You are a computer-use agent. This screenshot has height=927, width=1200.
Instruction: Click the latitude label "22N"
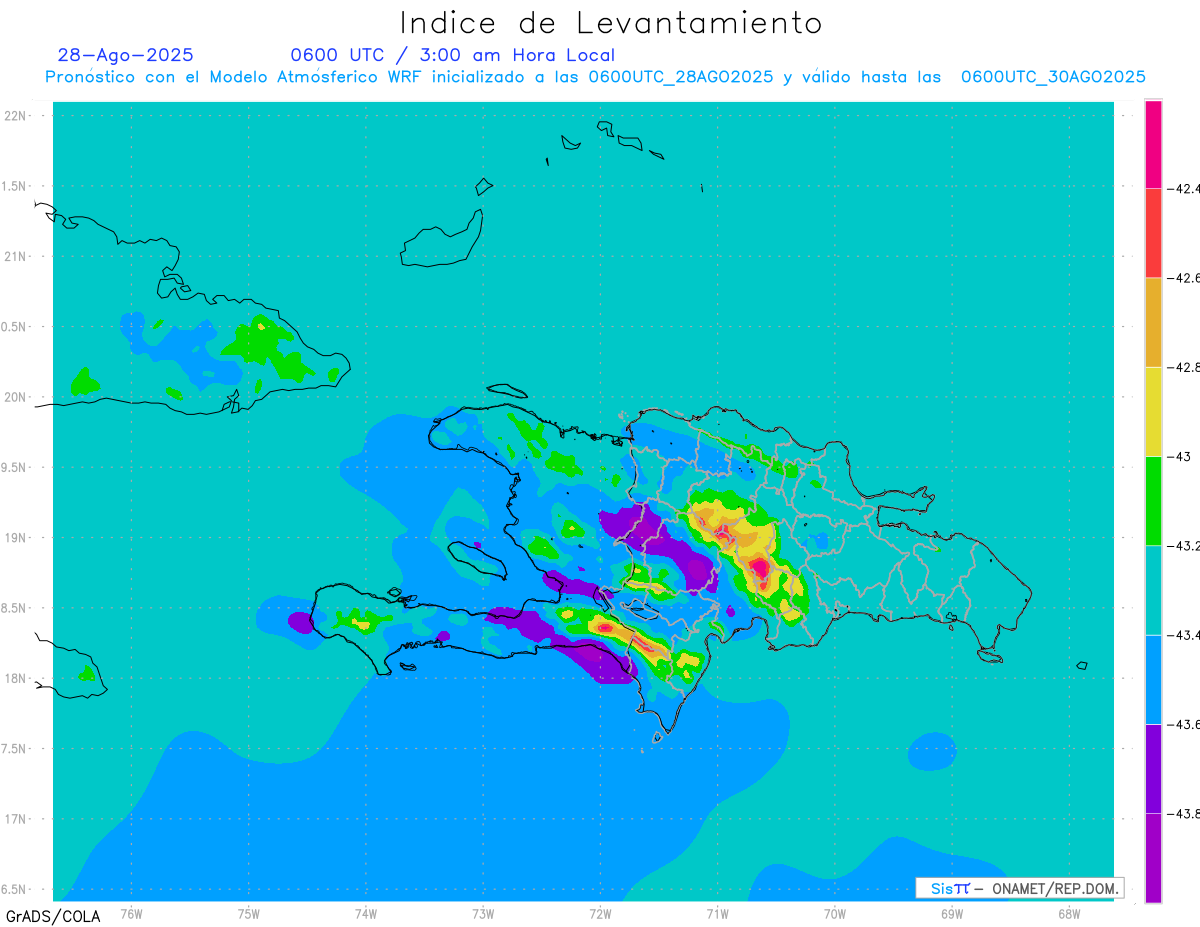point(16,115)
